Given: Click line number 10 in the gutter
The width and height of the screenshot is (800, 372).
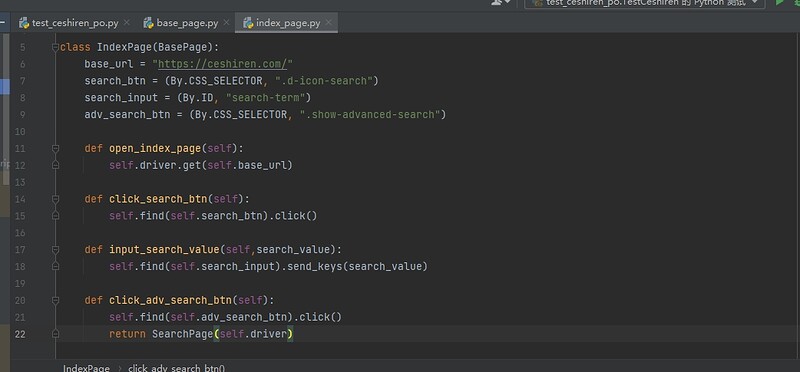Looking at the screenshot, I should tap(20, 132).
